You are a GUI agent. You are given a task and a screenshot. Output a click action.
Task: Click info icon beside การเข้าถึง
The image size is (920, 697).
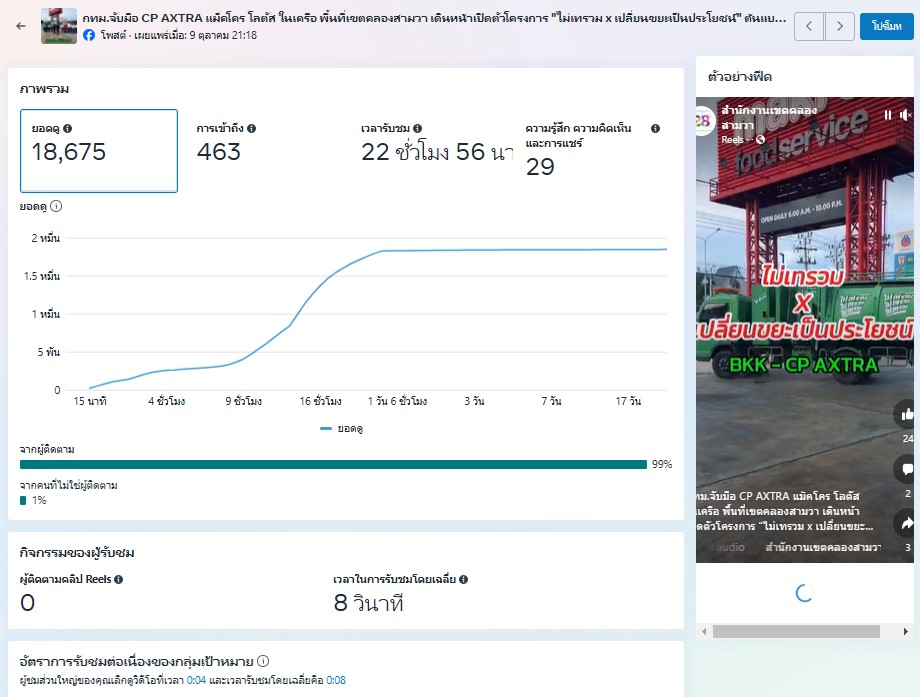251,129
